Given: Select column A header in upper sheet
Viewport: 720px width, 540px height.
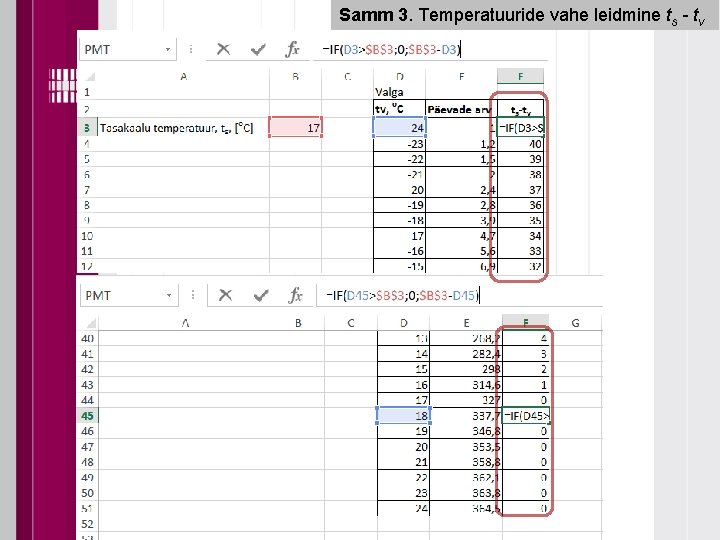Looking at the screenshot, I should pos(183,76).
